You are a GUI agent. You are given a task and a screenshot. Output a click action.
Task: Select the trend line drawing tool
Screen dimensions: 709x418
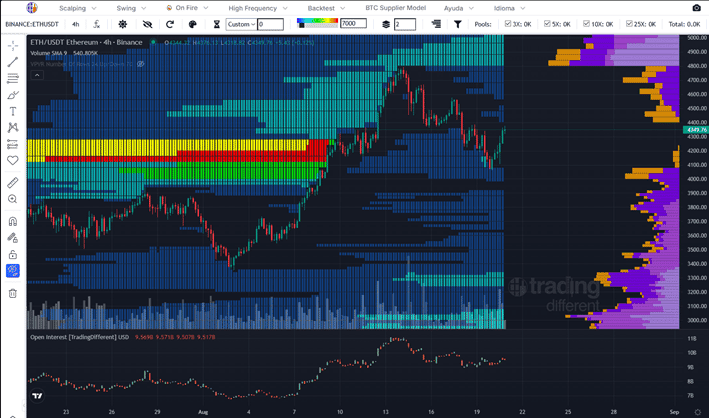coord(13,62)
